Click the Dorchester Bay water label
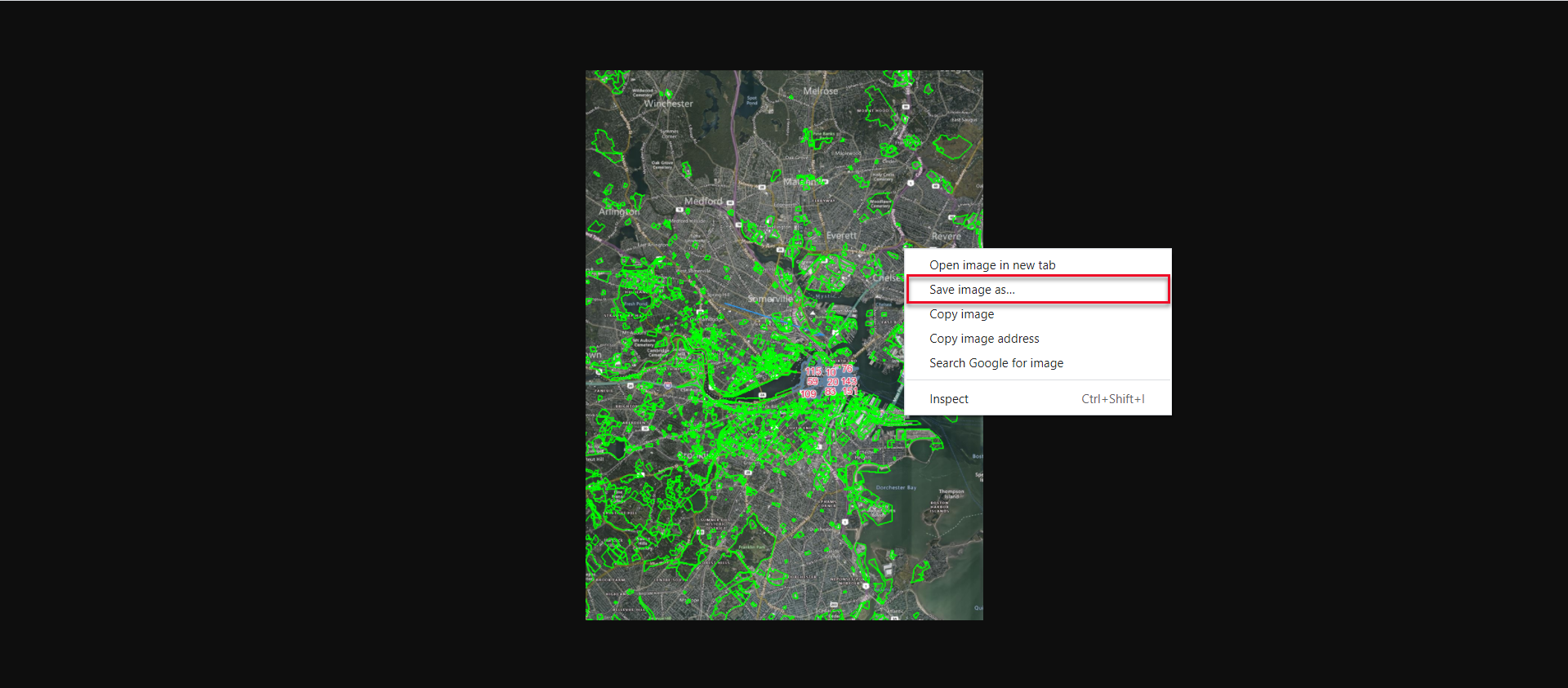 pyautogui.click(x=896, y=487)
